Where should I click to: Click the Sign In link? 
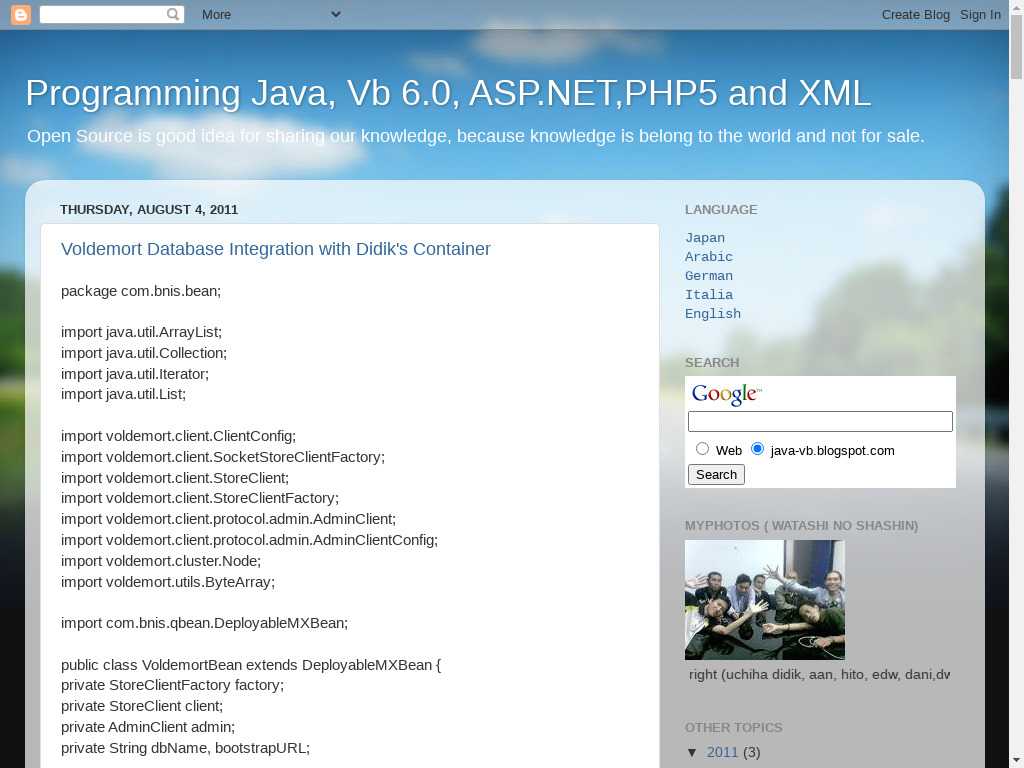[x=980, y=14]
